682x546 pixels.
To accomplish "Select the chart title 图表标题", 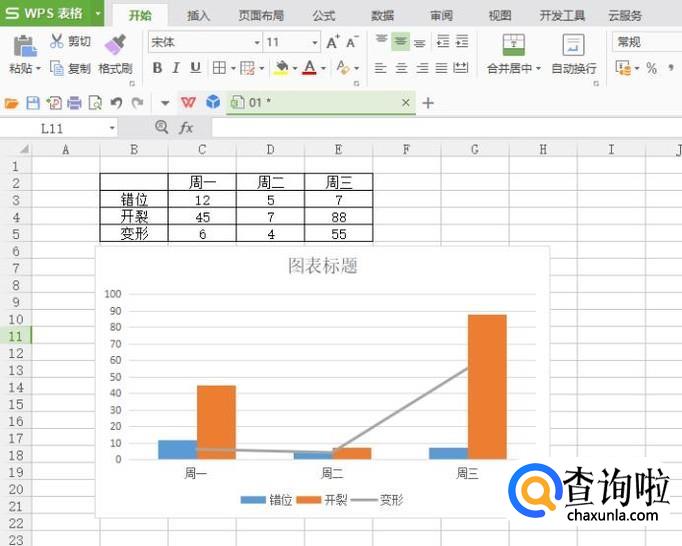I will tap(323, 265).
